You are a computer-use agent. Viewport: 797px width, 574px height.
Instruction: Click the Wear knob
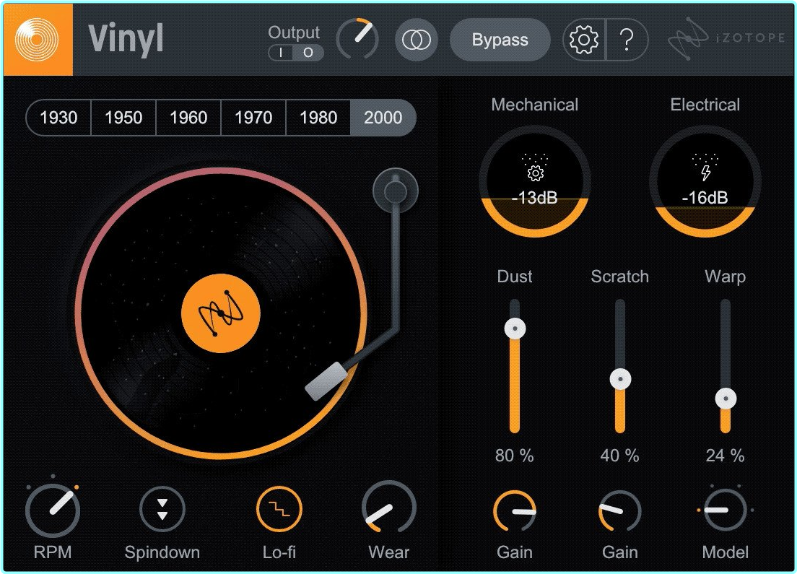(389, 508)
